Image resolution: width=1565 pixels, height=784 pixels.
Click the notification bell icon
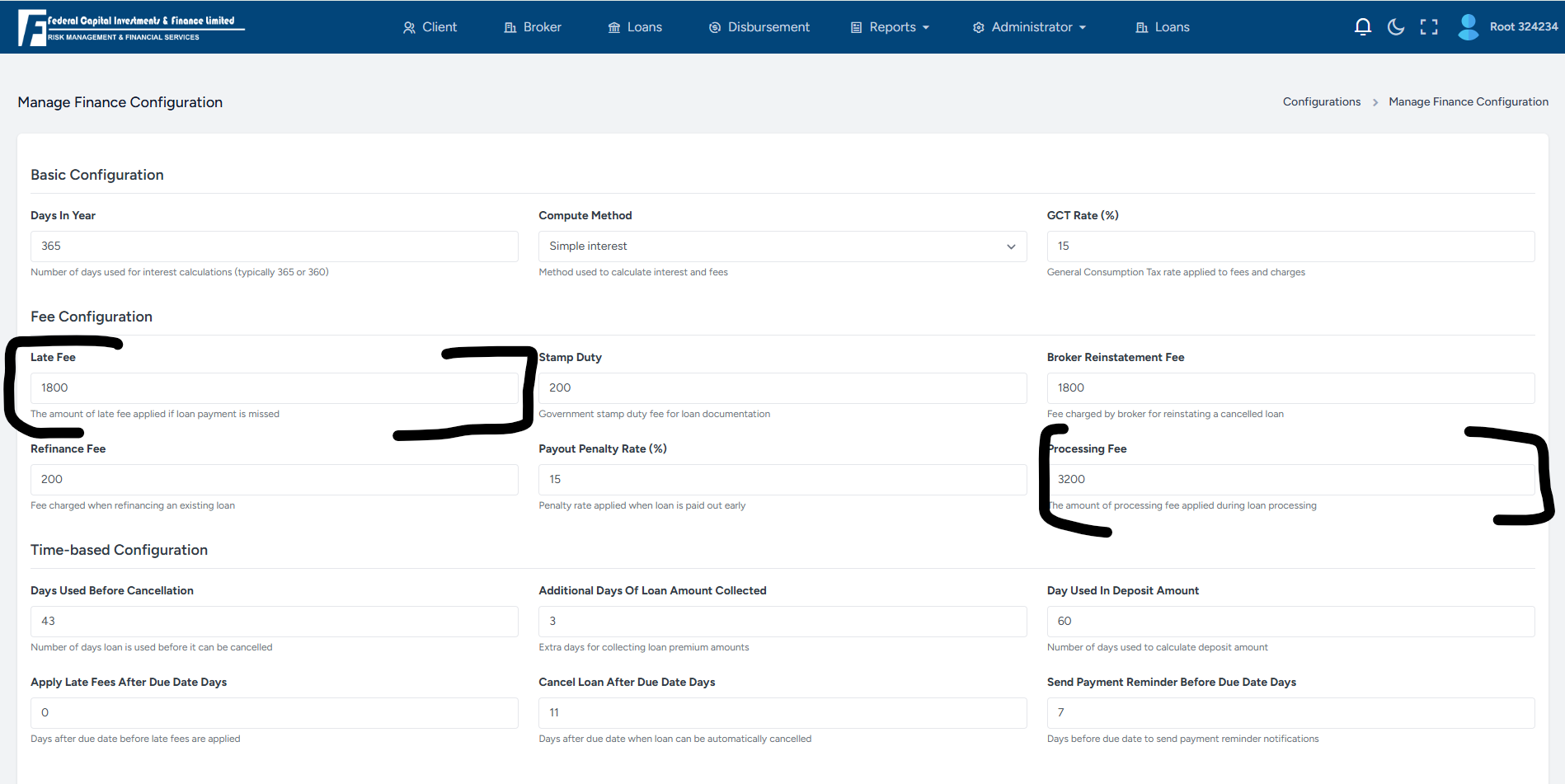point(1362,27)
